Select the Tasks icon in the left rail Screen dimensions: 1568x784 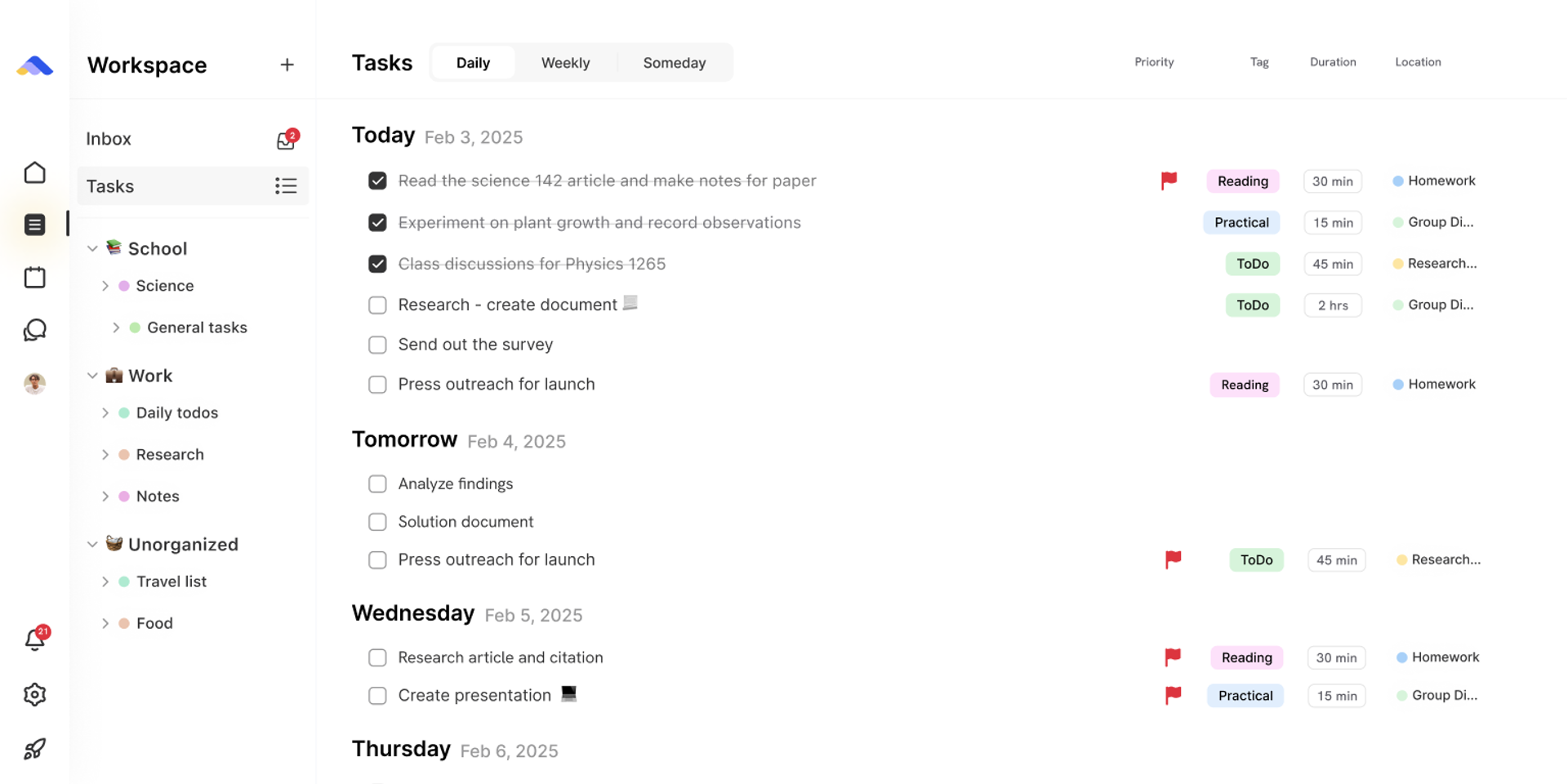click(34, 224)
